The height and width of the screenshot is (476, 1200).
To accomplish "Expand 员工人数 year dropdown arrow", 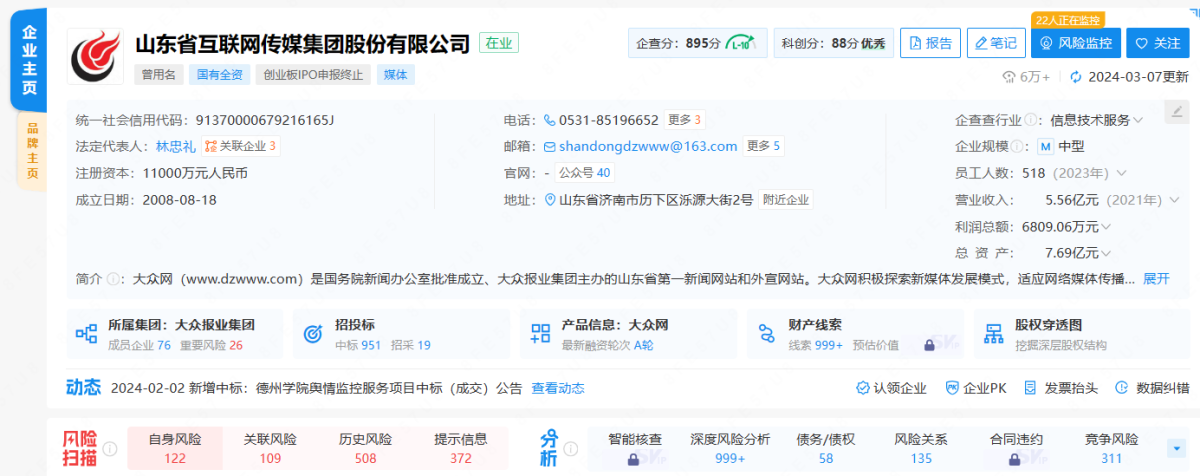I will [1121, 173].
